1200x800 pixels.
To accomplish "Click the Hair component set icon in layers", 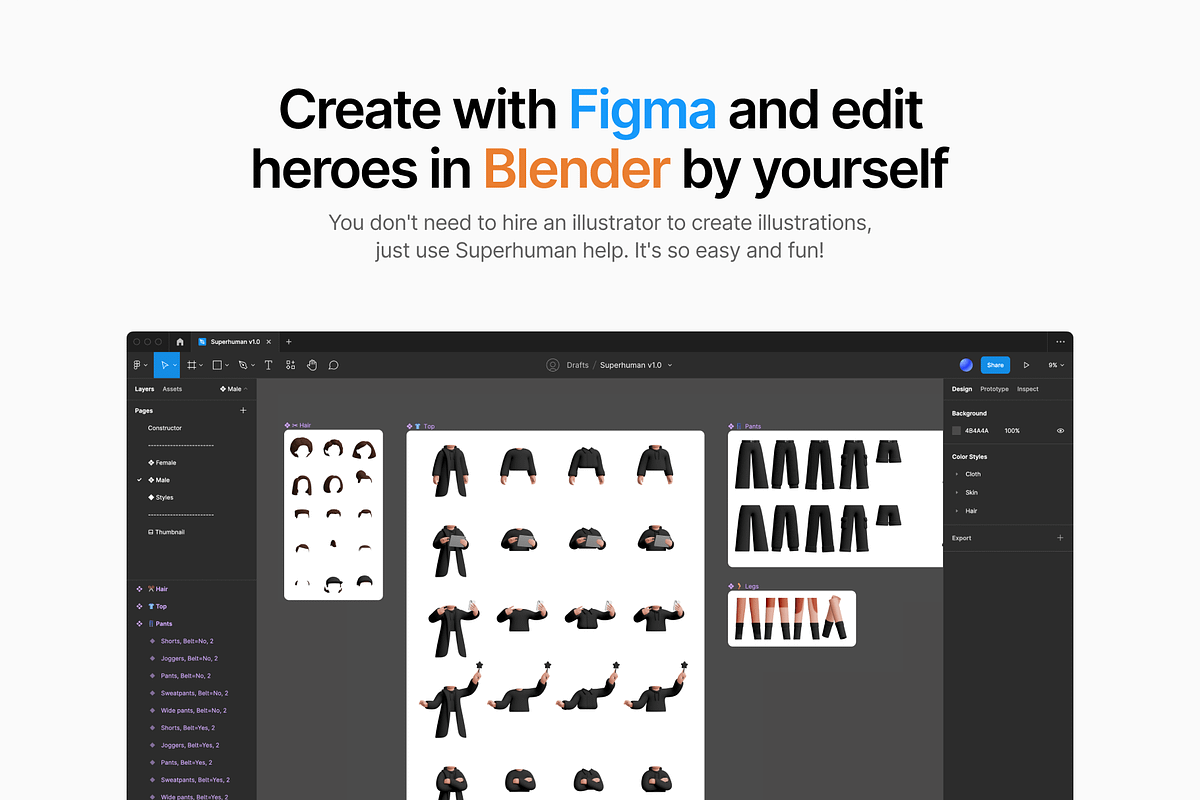I will coord(140,589).
